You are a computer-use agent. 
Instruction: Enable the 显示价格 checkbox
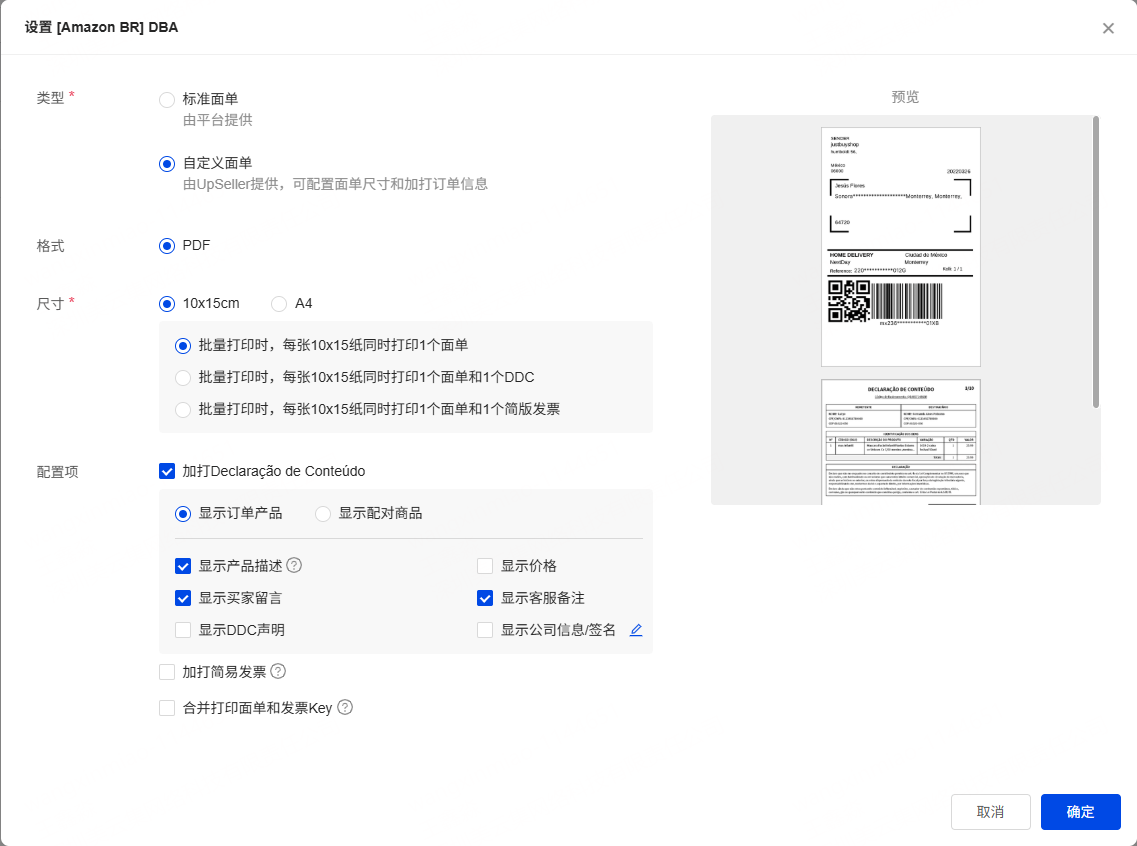(x=485, y=566)
